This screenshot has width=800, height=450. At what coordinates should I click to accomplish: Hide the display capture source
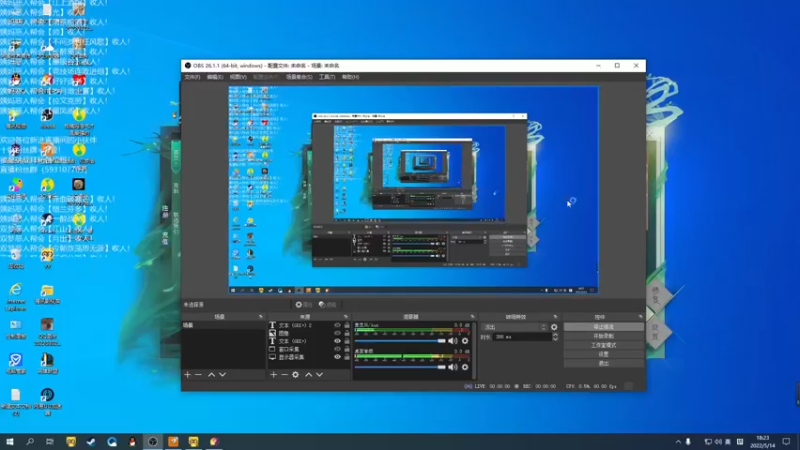coord(337,357)
